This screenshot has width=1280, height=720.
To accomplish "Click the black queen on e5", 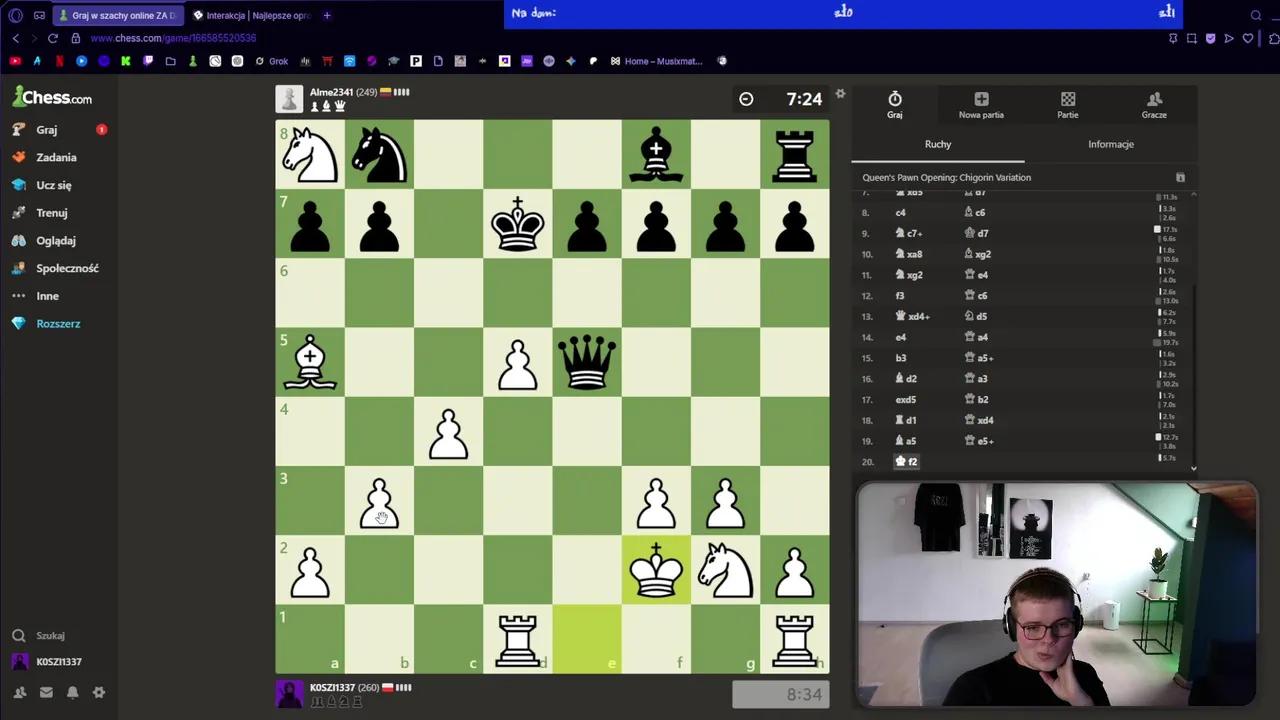I will pyautogui.click(x=587, y=362).
